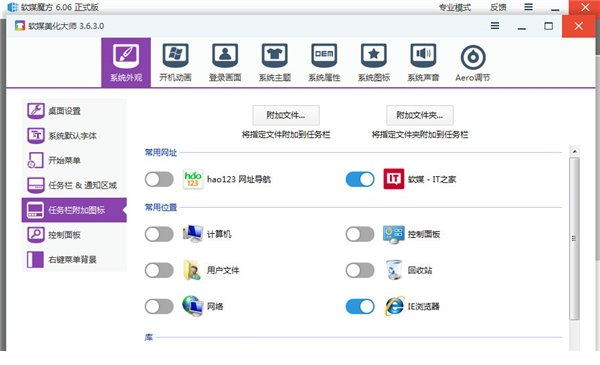
Task: Click the 常用网址 section header
Action: 161,153
